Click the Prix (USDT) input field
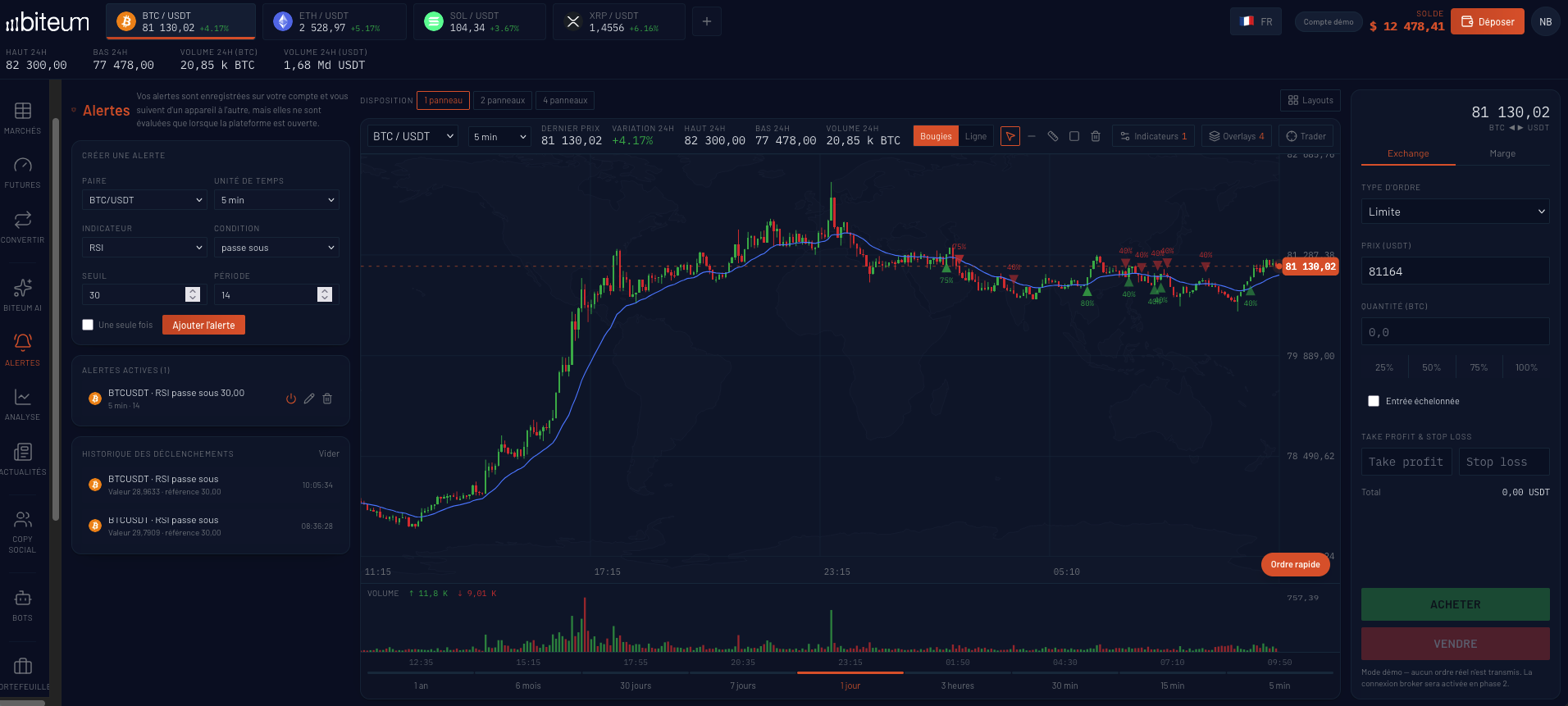Screen dimensions: 1568x706 pyautogui.click(x=1455, y=271)
